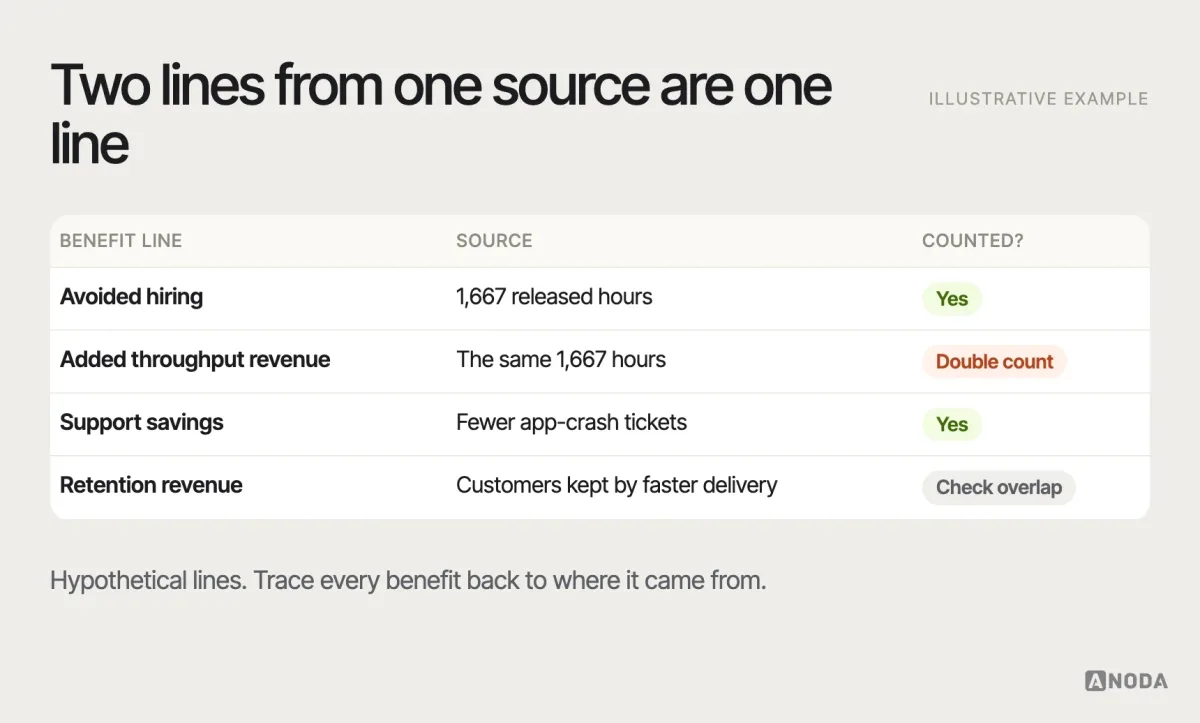Image resolution: width=1200 pixels, height=723 pixels.
Task: Select 'Added throughput revenue' row label
Action: click(x=195, y=360)
